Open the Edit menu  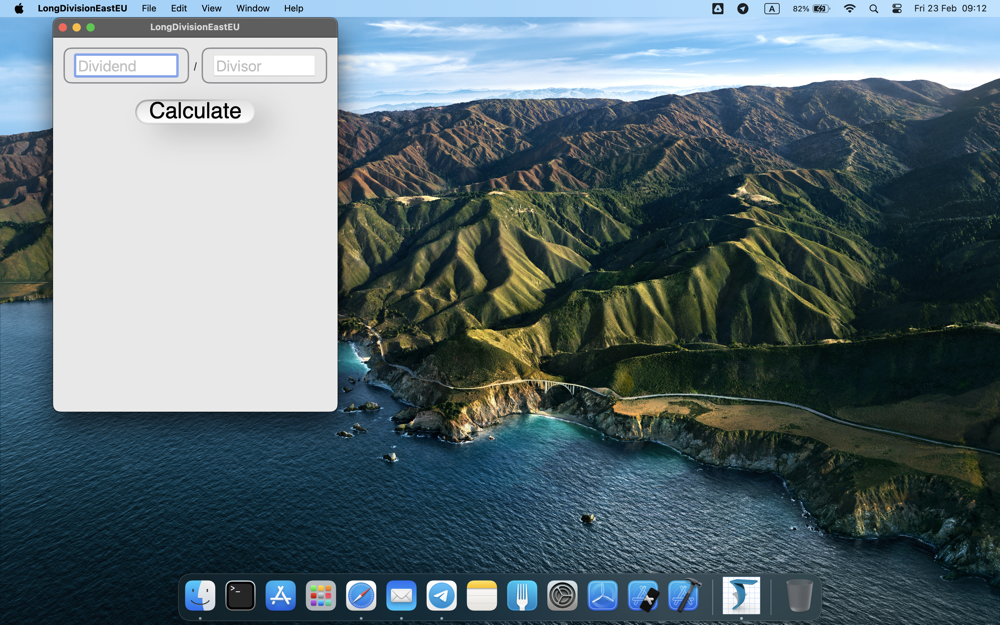pos(179,8)
